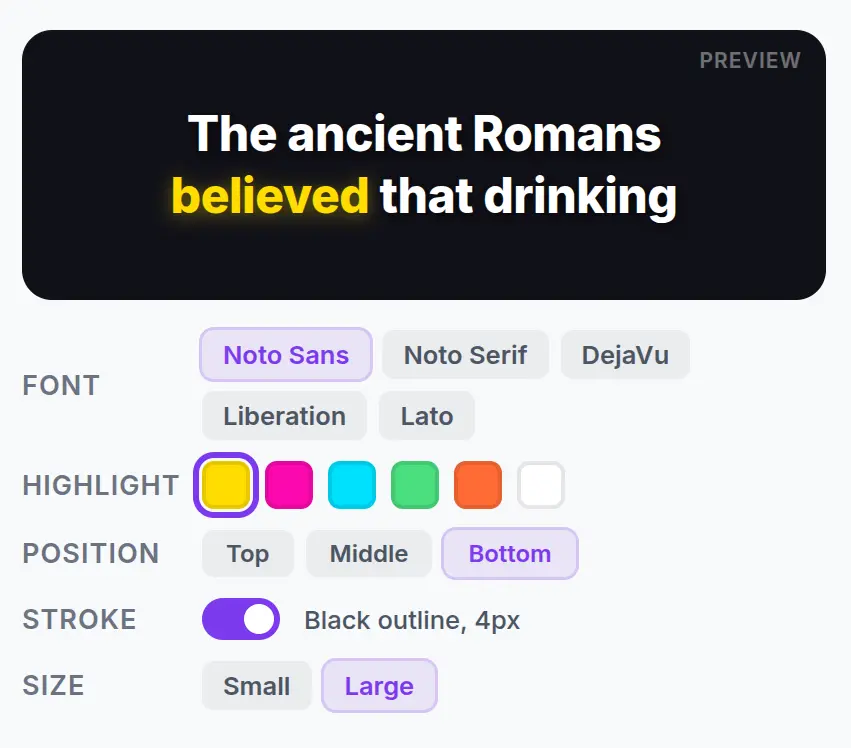Select the cyan highlight color

point(352,485)
